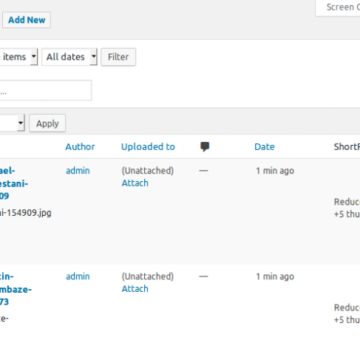The width and height of the screenshot is (360, 360).
Task: Click (Unattached) text in the first row
Action: tap(148, 171)
